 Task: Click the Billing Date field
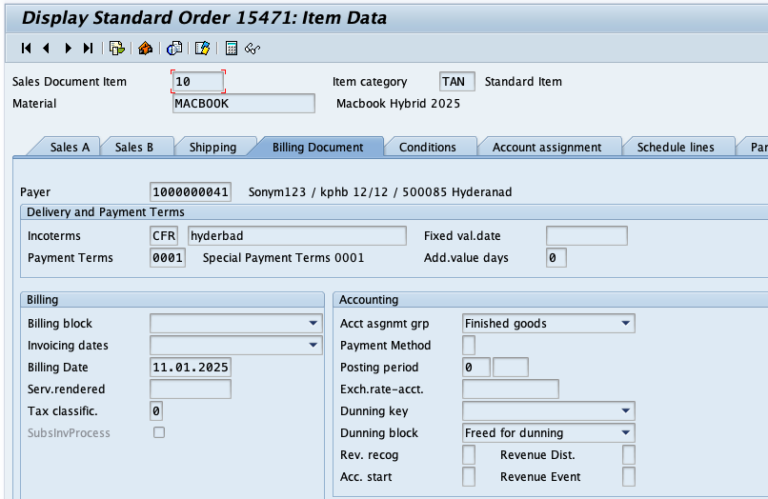tap(190, 367)
